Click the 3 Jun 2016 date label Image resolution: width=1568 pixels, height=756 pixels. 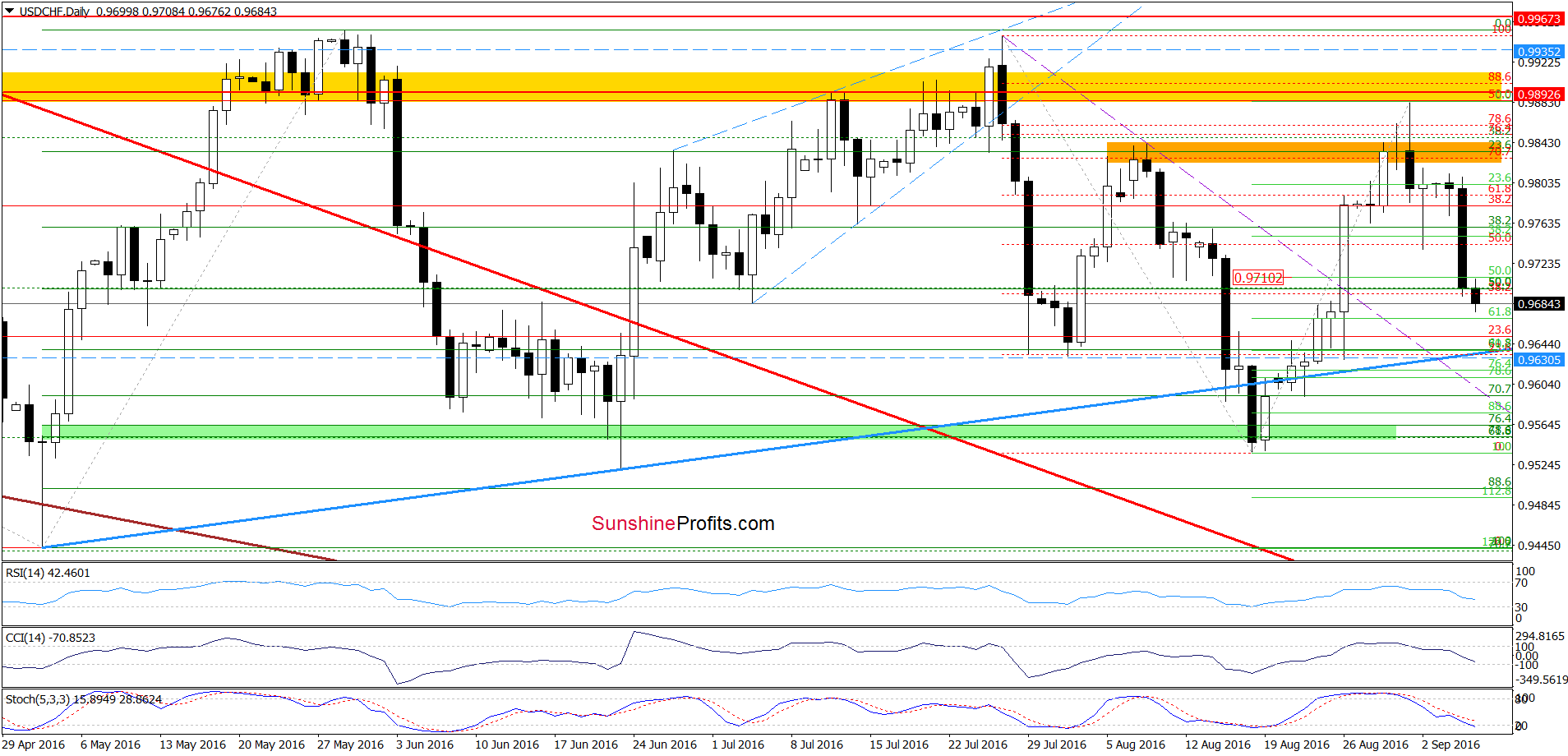(x=425, y=744)
